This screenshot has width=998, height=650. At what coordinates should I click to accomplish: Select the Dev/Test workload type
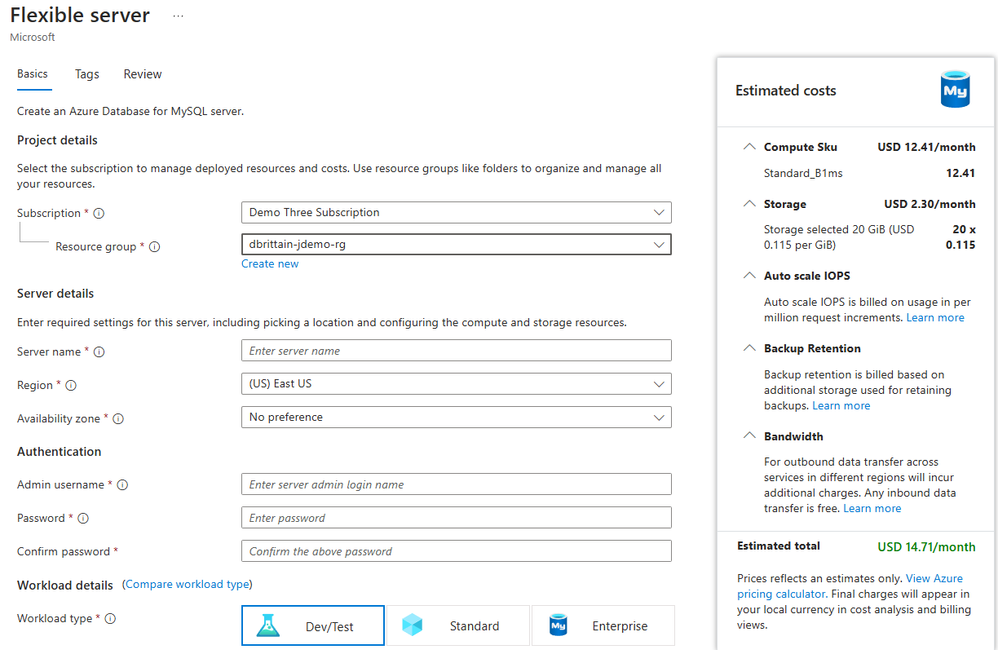[x=313, y=626]
